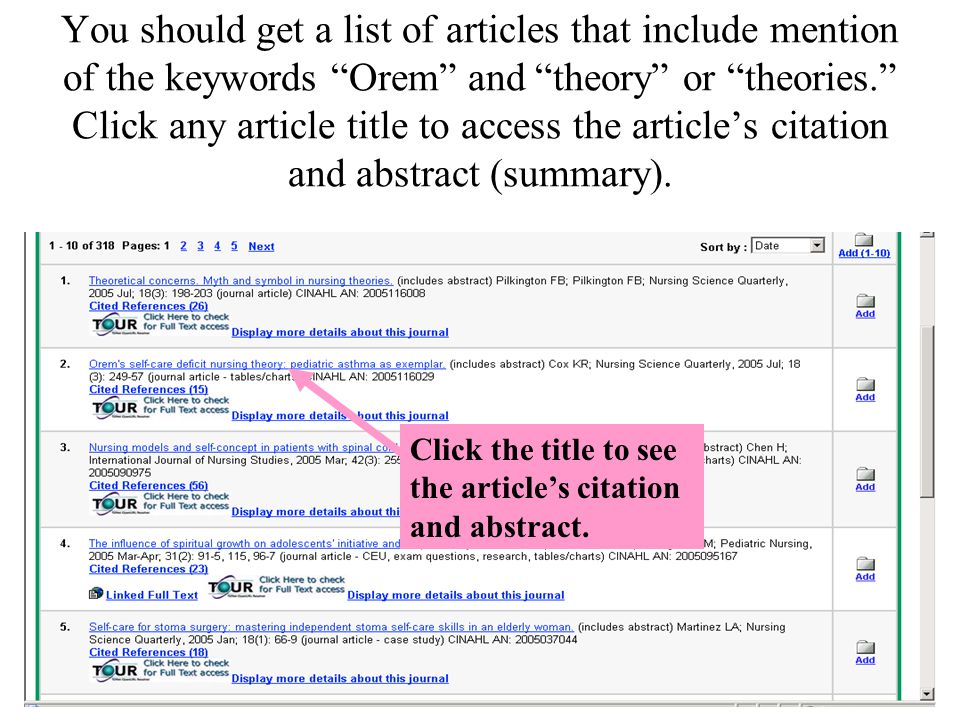The image size is (960, 720).
Task: Click TOUR full text icon for article 3
Action: pos(160,503)
